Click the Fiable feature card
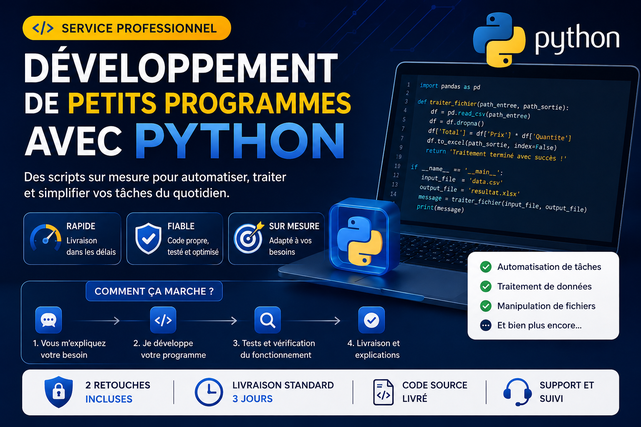Viewport: 641px width, 427px height. coord(175,239)
